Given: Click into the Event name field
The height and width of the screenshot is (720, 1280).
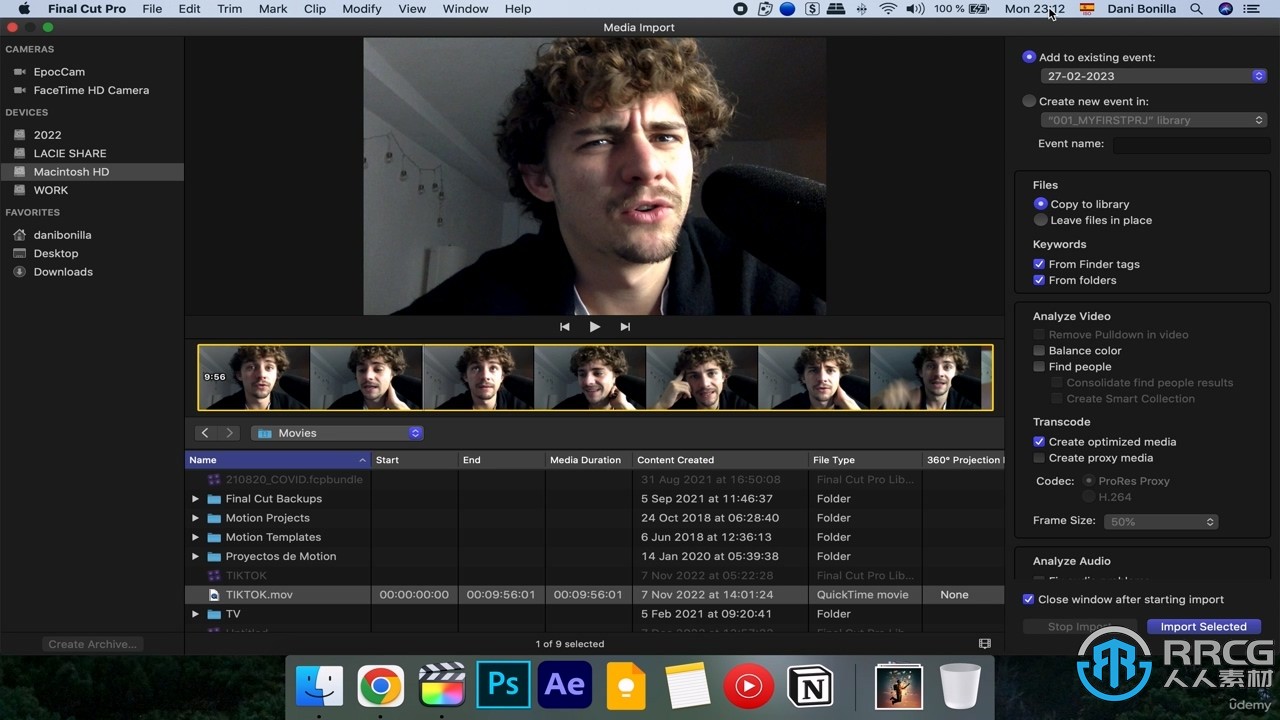Looking at the screenshot, I should (x=1190, y=144).
